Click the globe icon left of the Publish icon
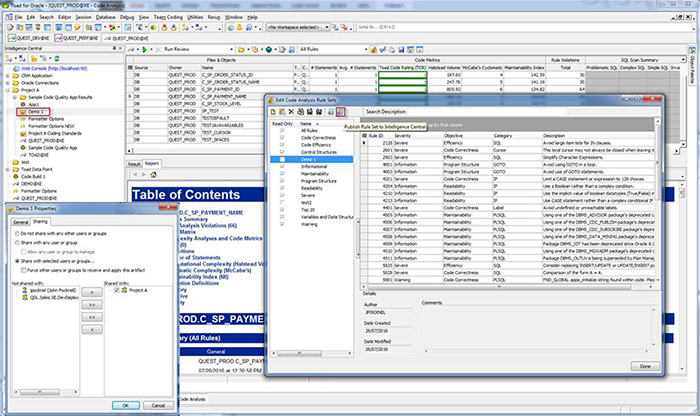The height and width of the screenshot is (416, 700). tap(331, 112)
